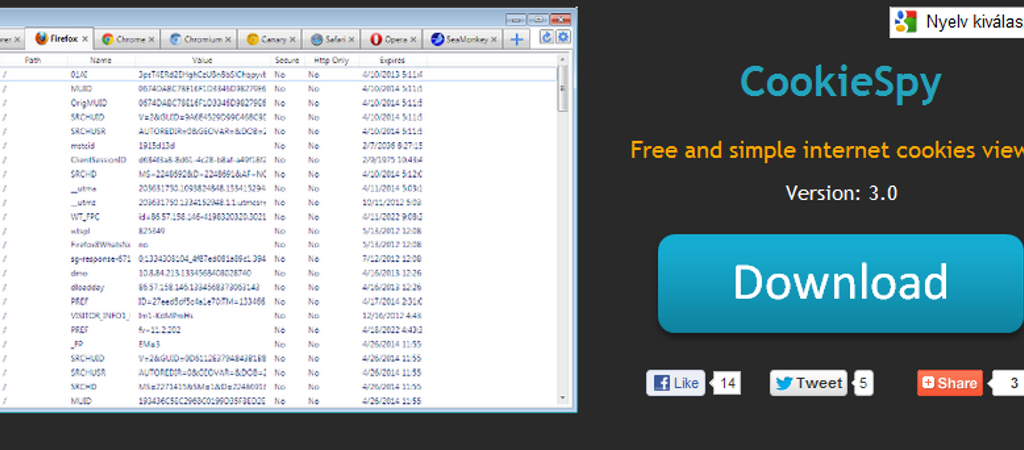Click the Google logo icon beside language selector
The height and width of the screenshot is (450, 1024).
906,22
